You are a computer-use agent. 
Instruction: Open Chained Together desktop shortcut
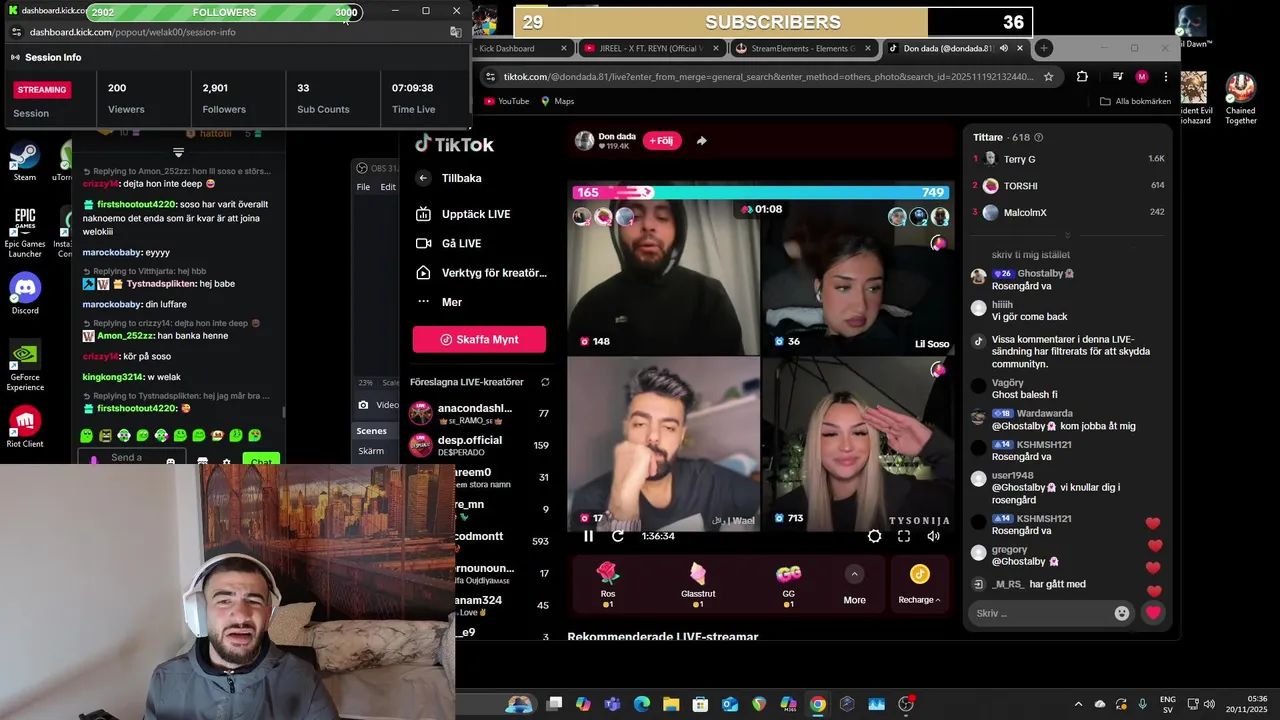(x=1241, y=99)
